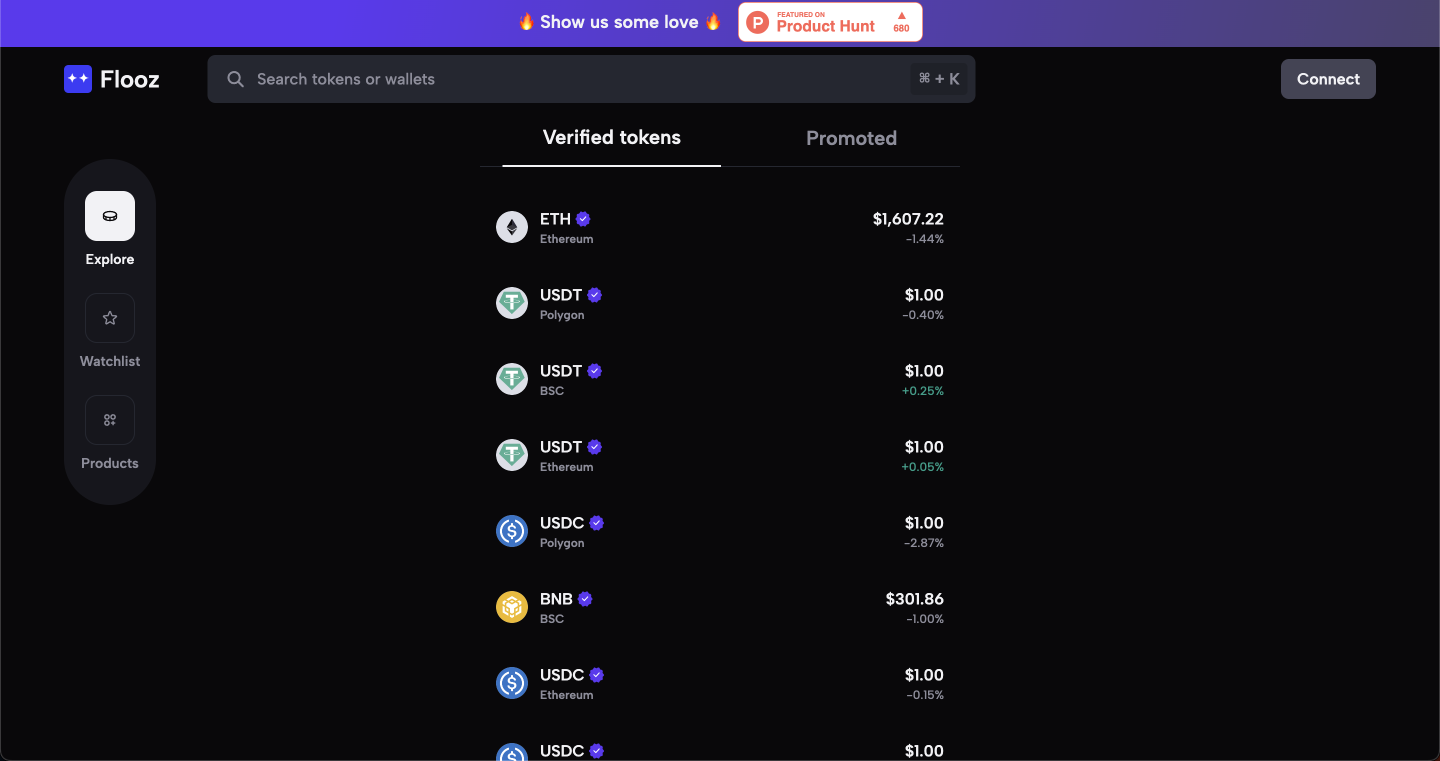The width and height of the screenshot is (1440, 761).
Task: Switch to the Promoted tab
Action: (x=851, y=139)
